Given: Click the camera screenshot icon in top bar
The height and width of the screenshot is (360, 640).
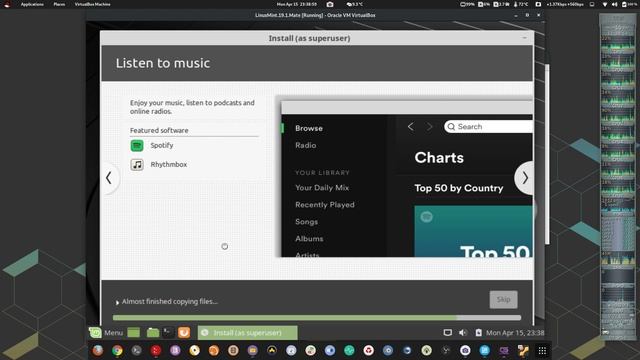Looking at the screenshot, I should coord(330,4).
